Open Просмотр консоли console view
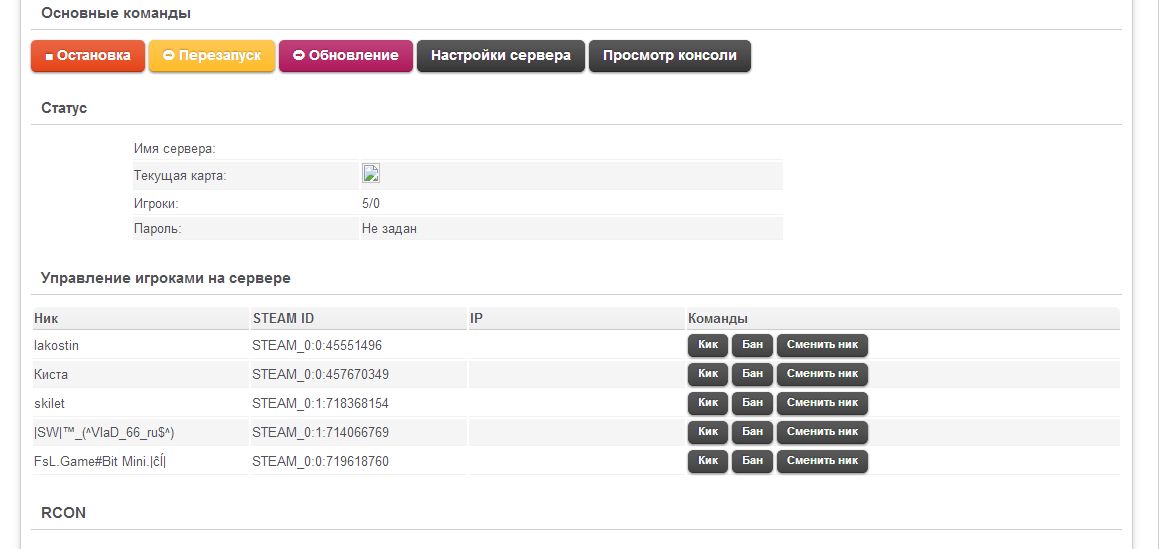This screenshot has height=549, width=1159. point(669,56)
